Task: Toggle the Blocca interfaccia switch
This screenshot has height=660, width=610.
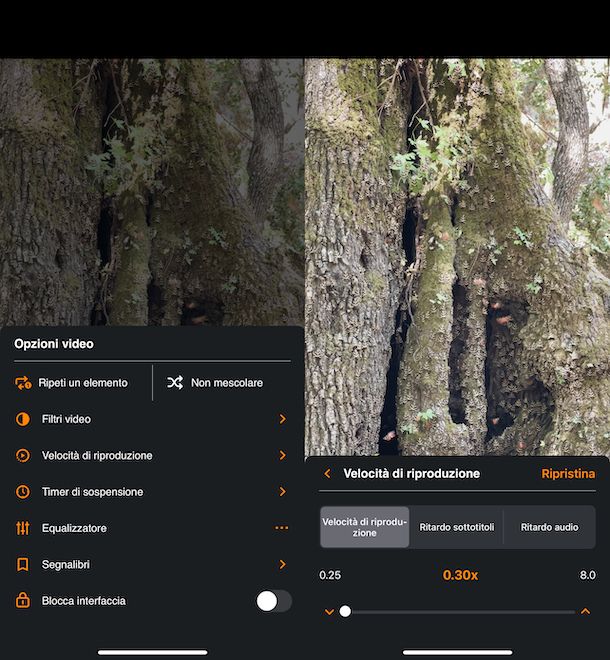Action: (274, 601)
